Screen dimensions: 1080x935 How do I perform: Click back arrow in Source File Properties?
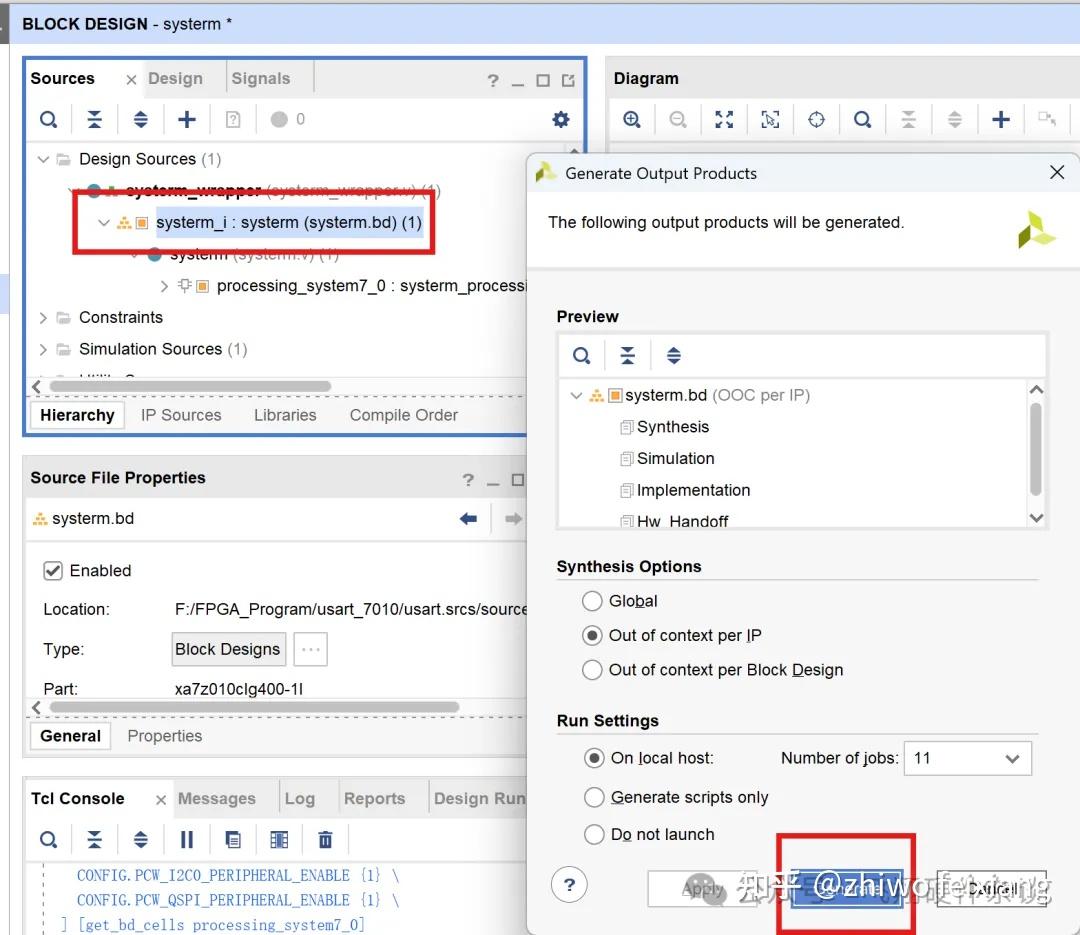coord(468,518)
